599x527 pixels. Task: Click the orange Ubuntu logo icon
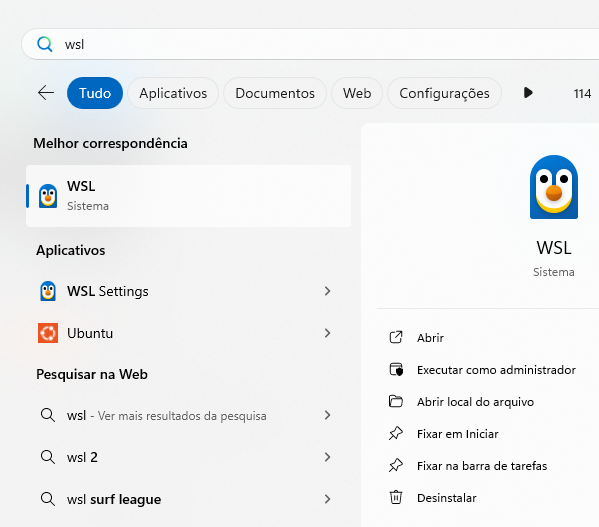click(48, 333)
